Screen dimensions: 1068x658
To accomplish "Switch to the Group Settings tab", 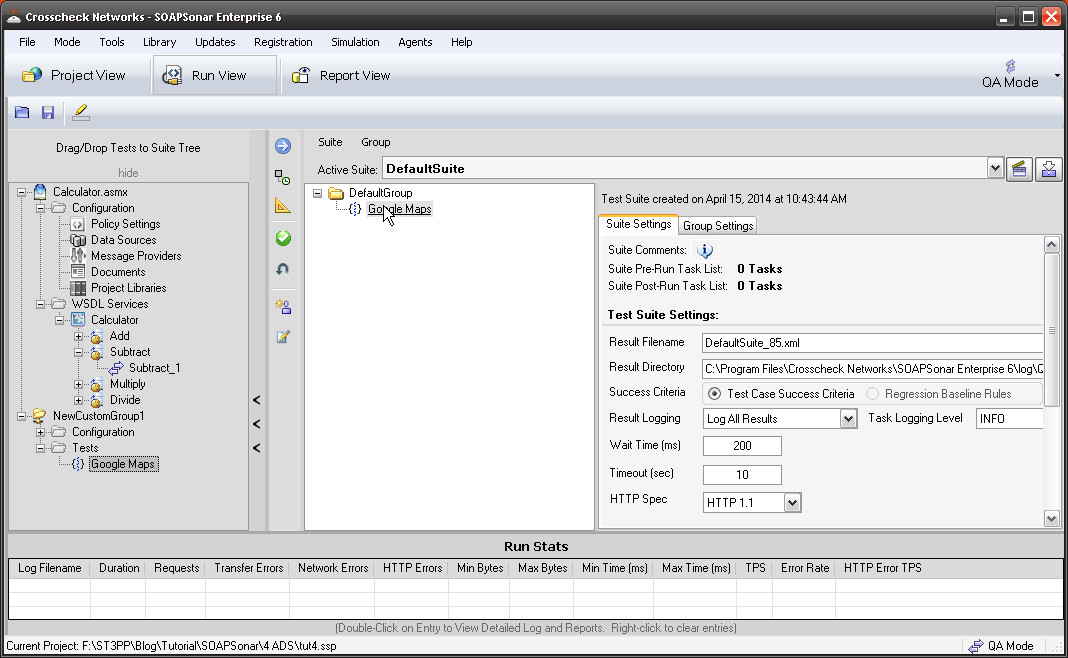I will 718,225.
